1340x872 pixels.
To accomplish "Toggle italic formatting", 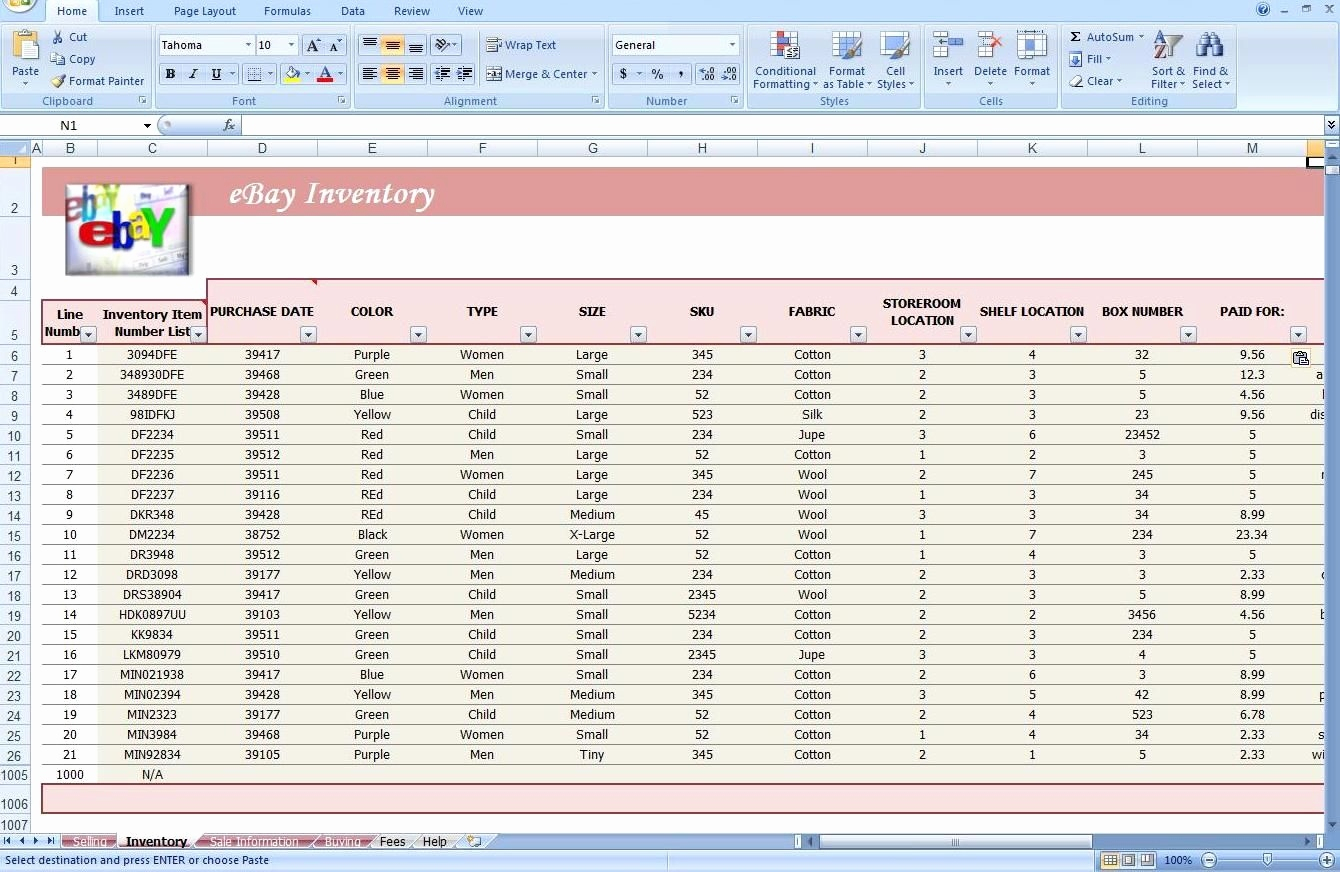I will [x=194, y=74].
